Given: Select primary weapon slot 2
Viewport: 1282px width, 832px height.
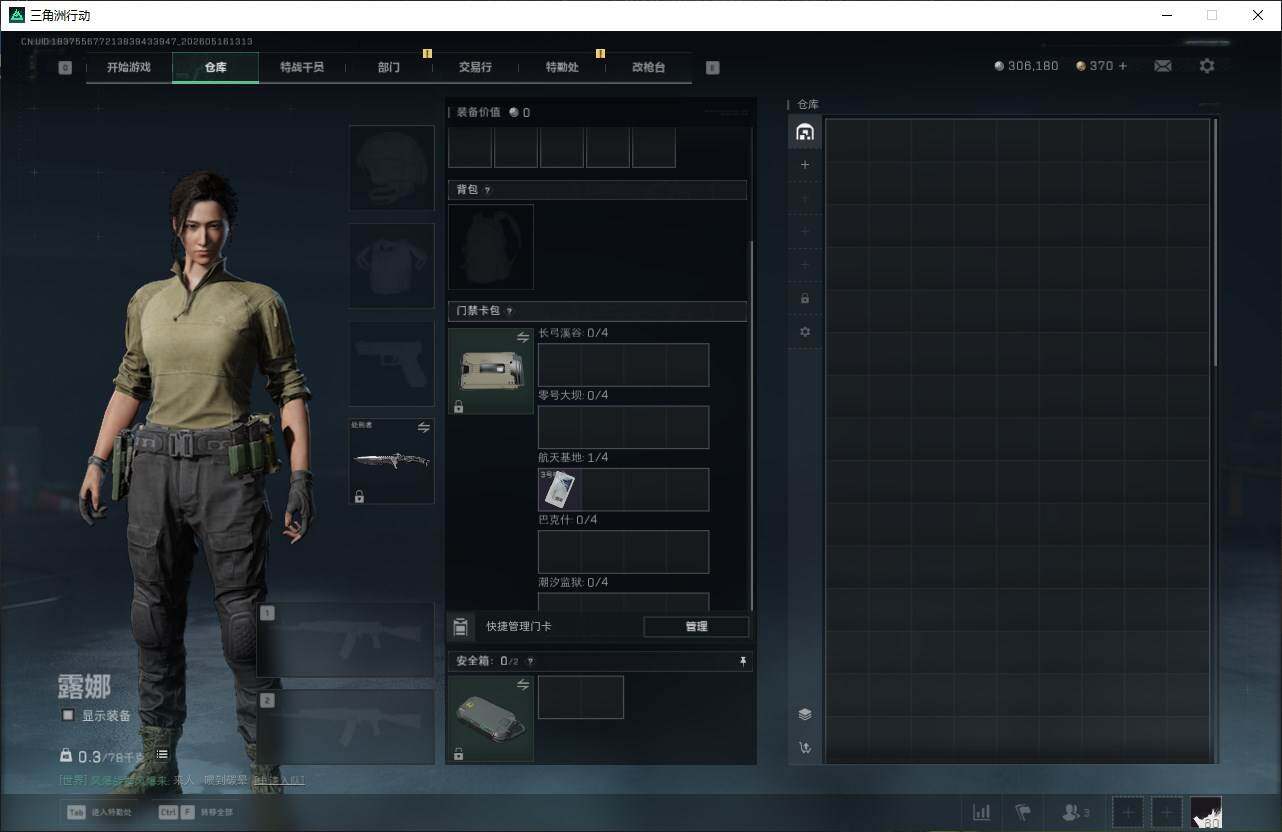Looking at the screenshot, I should tap(346, 727).
